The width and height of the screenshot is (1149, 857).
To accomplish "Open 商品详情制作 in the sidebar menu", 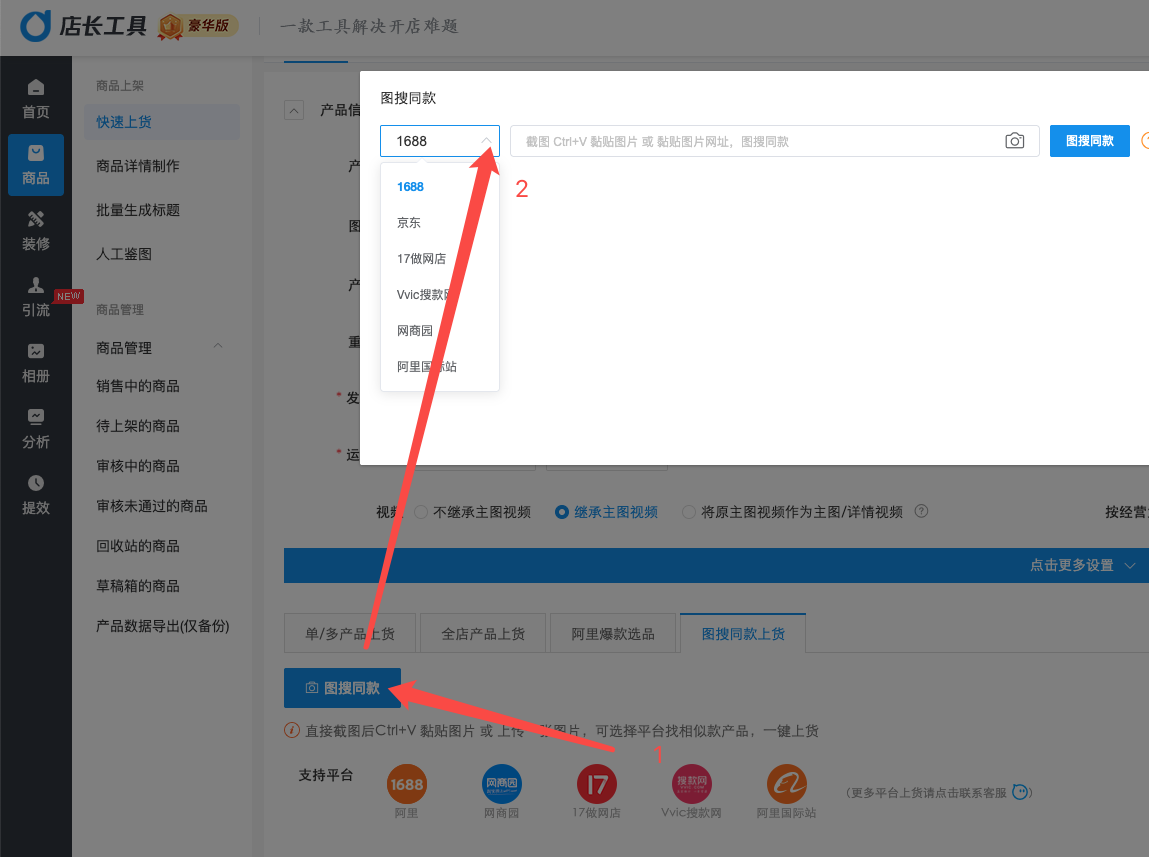I will [x=138, y=166].
